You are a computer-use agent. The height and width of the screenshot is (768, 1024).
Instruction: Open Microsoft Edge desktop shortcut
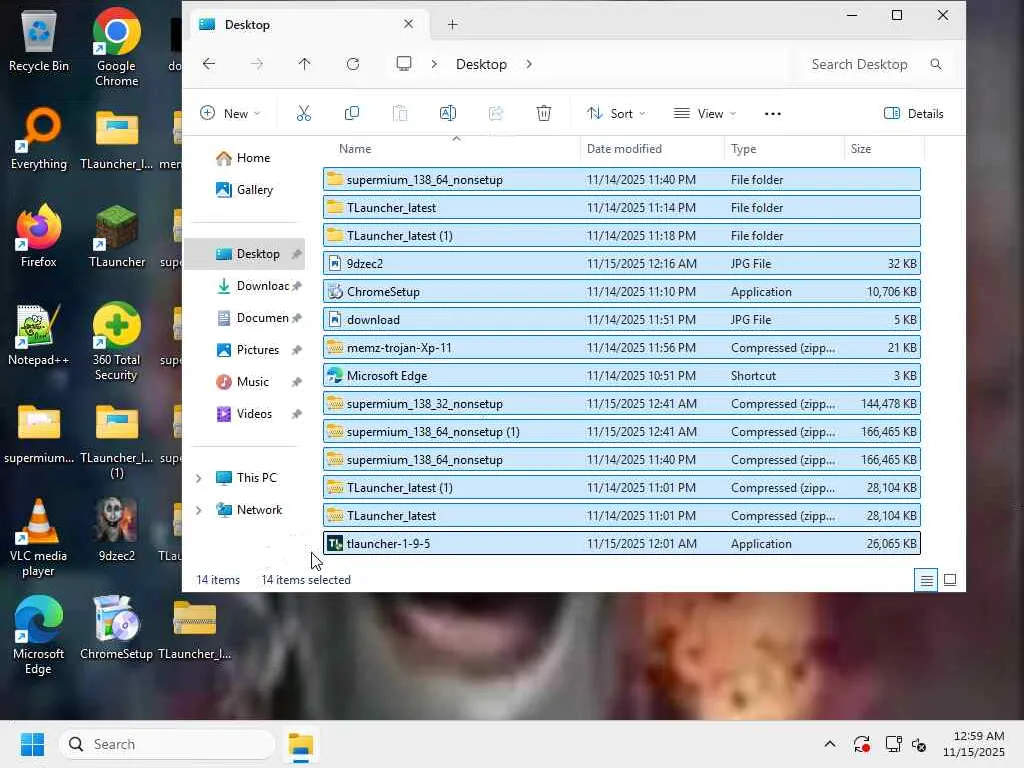39,635
